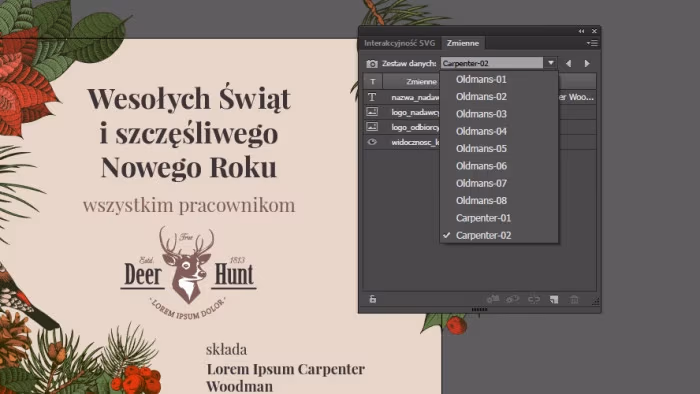Screen dimensions: 700x394
Task: Click the składa text on artboard
Action: point(226,349)
